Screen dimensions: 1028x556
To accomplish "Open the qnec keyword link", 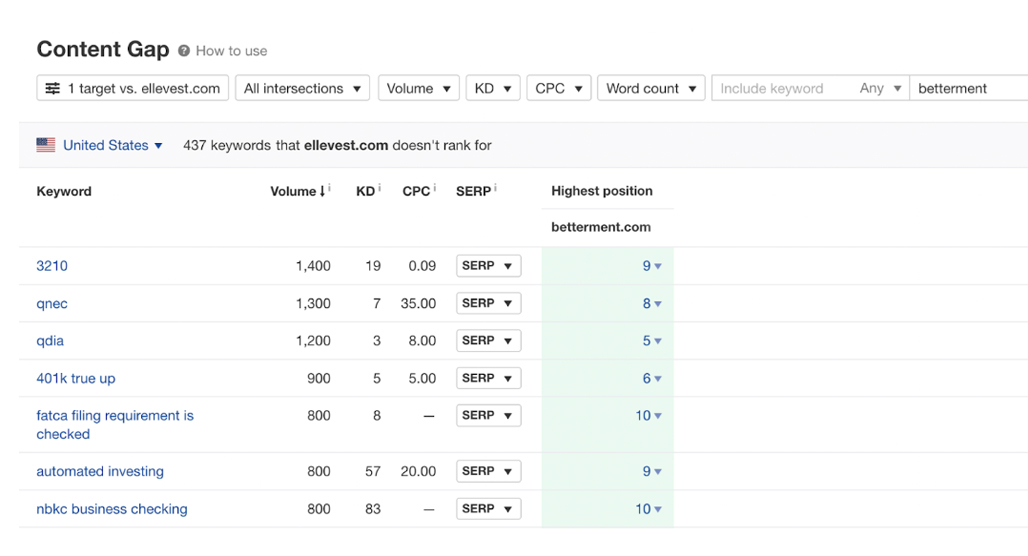I will pyautogui.click(x=52, y=304).
